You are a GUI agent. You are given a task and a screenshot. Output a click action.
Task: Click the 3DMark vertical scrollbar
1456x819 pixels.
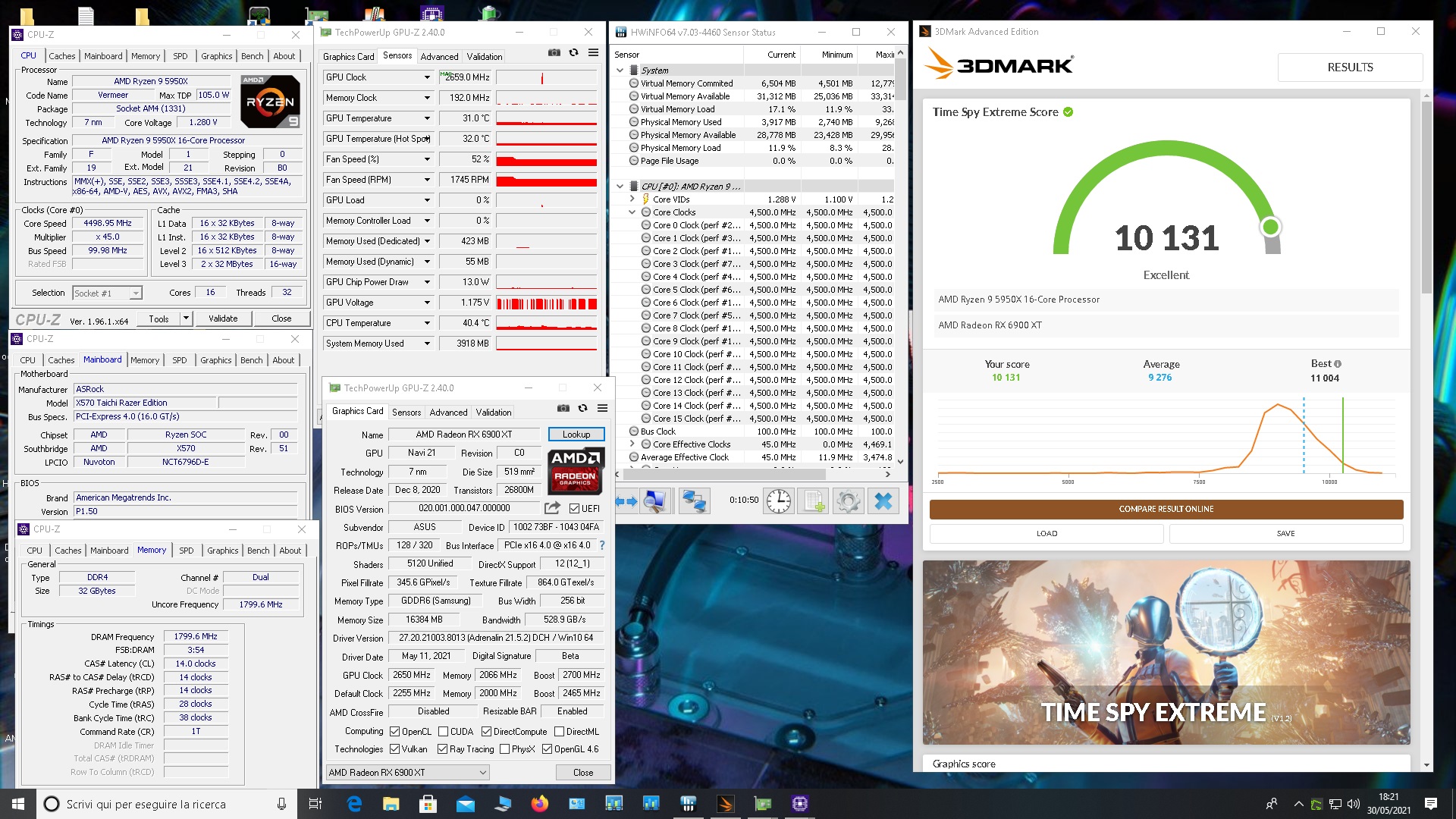point(1427,197)
